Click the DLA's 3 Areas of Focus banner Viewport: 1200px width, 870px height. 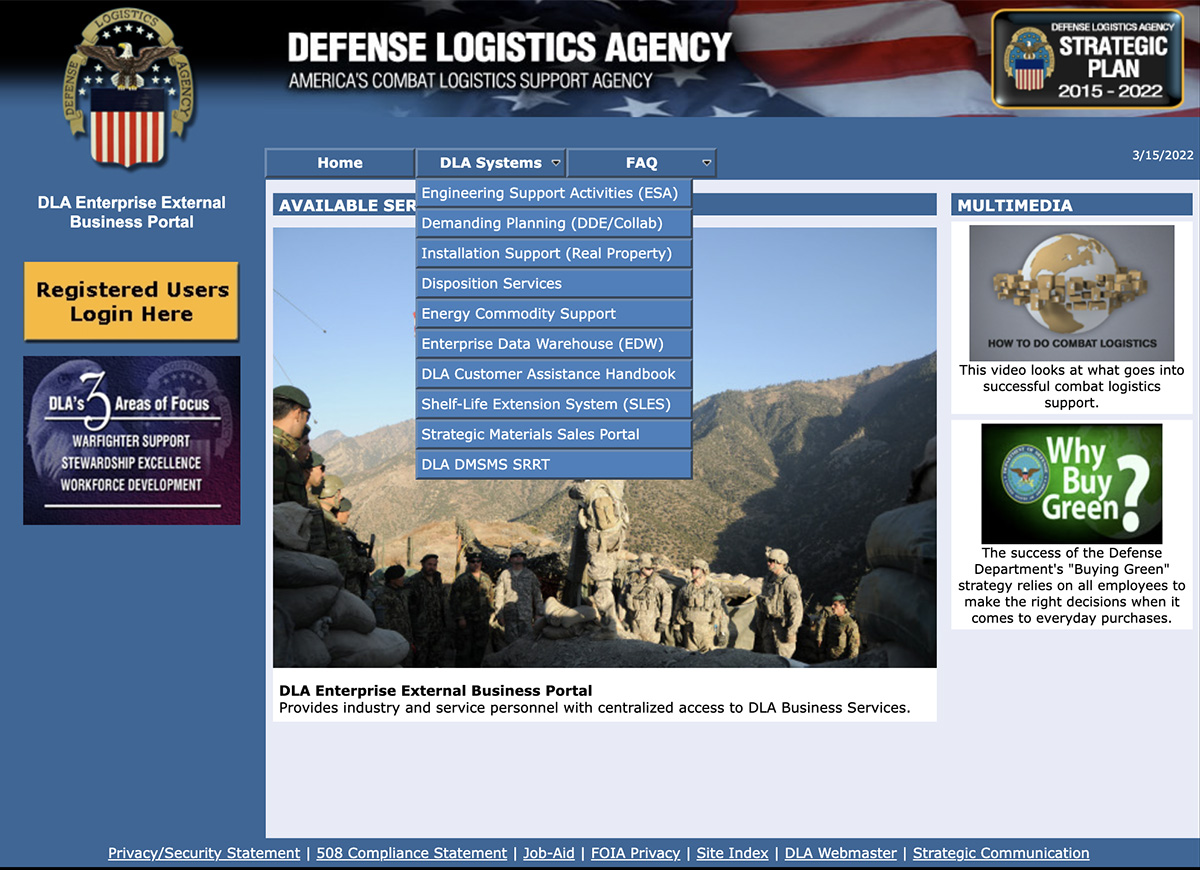pos(132,440)
